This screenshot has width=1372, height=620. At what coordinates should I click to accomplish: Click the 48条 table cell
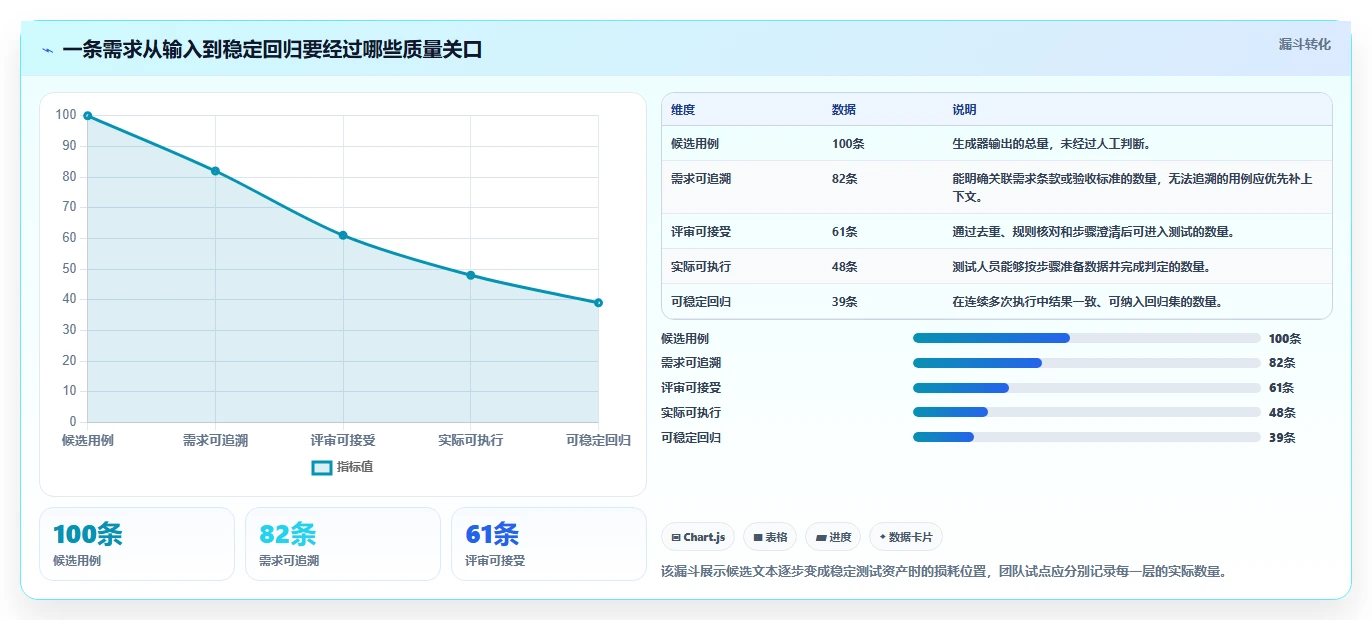[845, 267]
